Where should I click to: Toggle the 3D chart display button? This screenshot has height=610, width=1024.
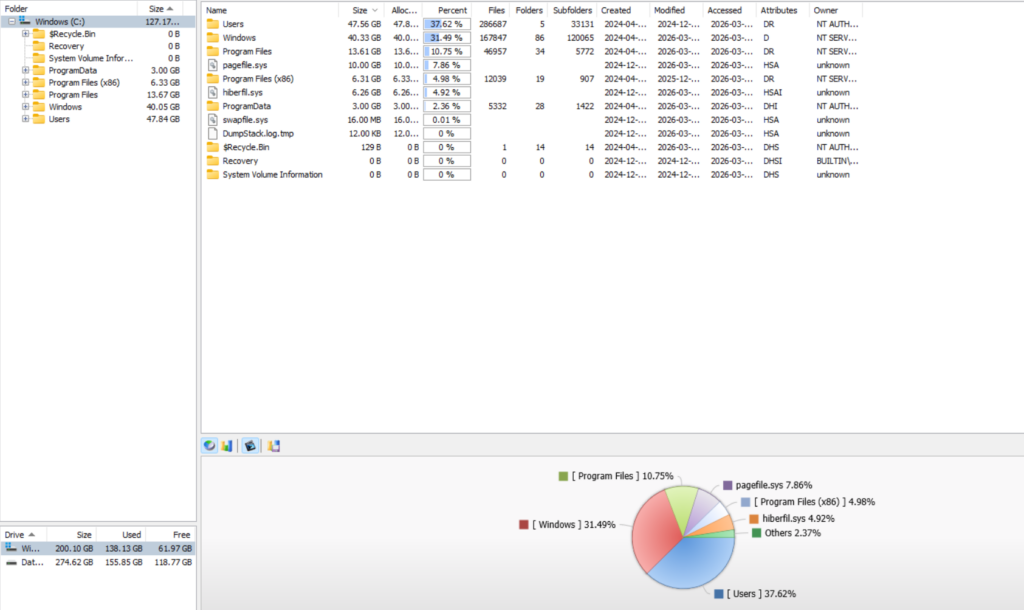(250, 446)
